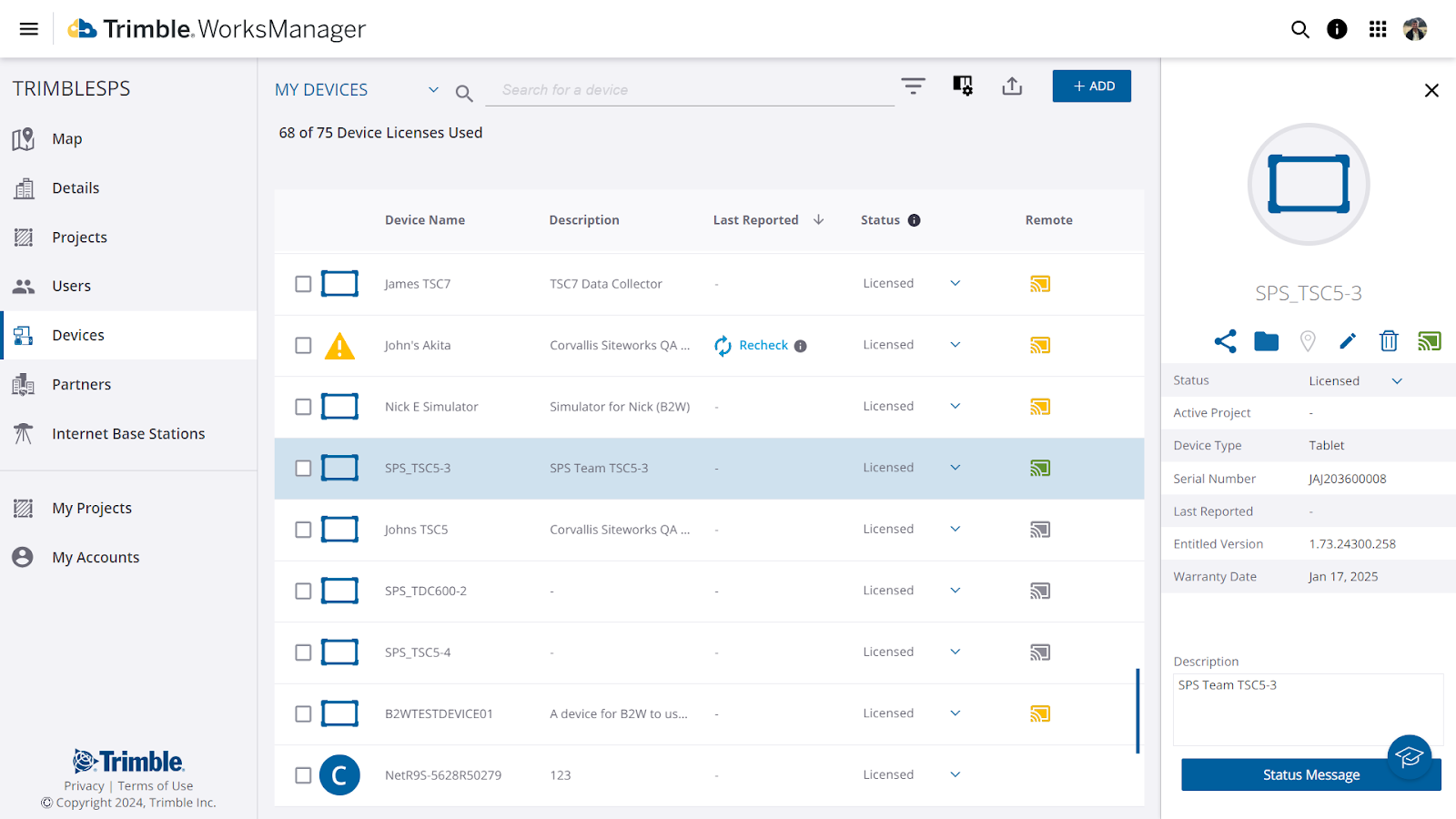This screenshot has width=1456, height=819.
Task: Sort by Last Reported column
Action: click(767, 220)
